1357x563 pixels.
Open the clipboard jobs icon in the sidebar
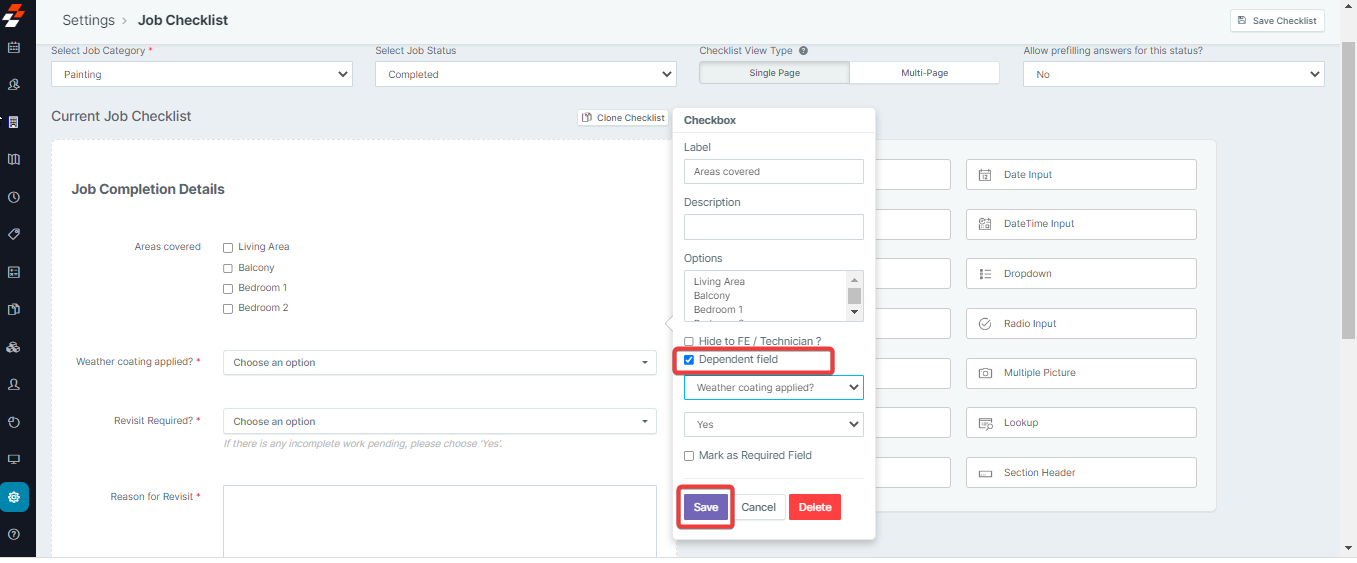point(14,122)
